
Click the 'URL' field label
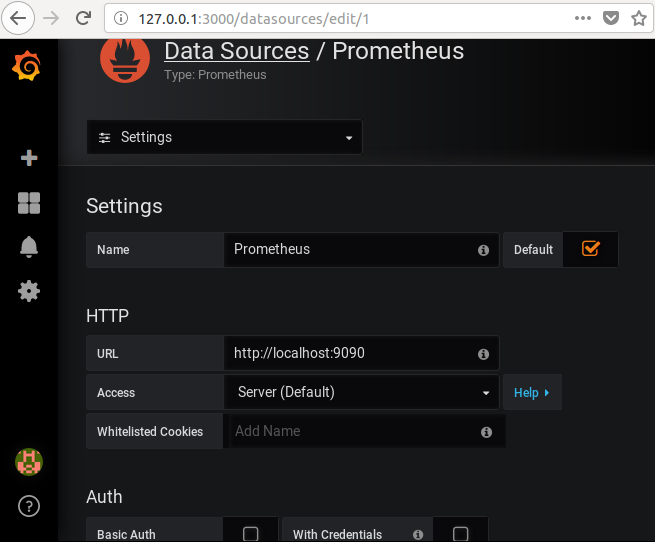coord(107,354)
